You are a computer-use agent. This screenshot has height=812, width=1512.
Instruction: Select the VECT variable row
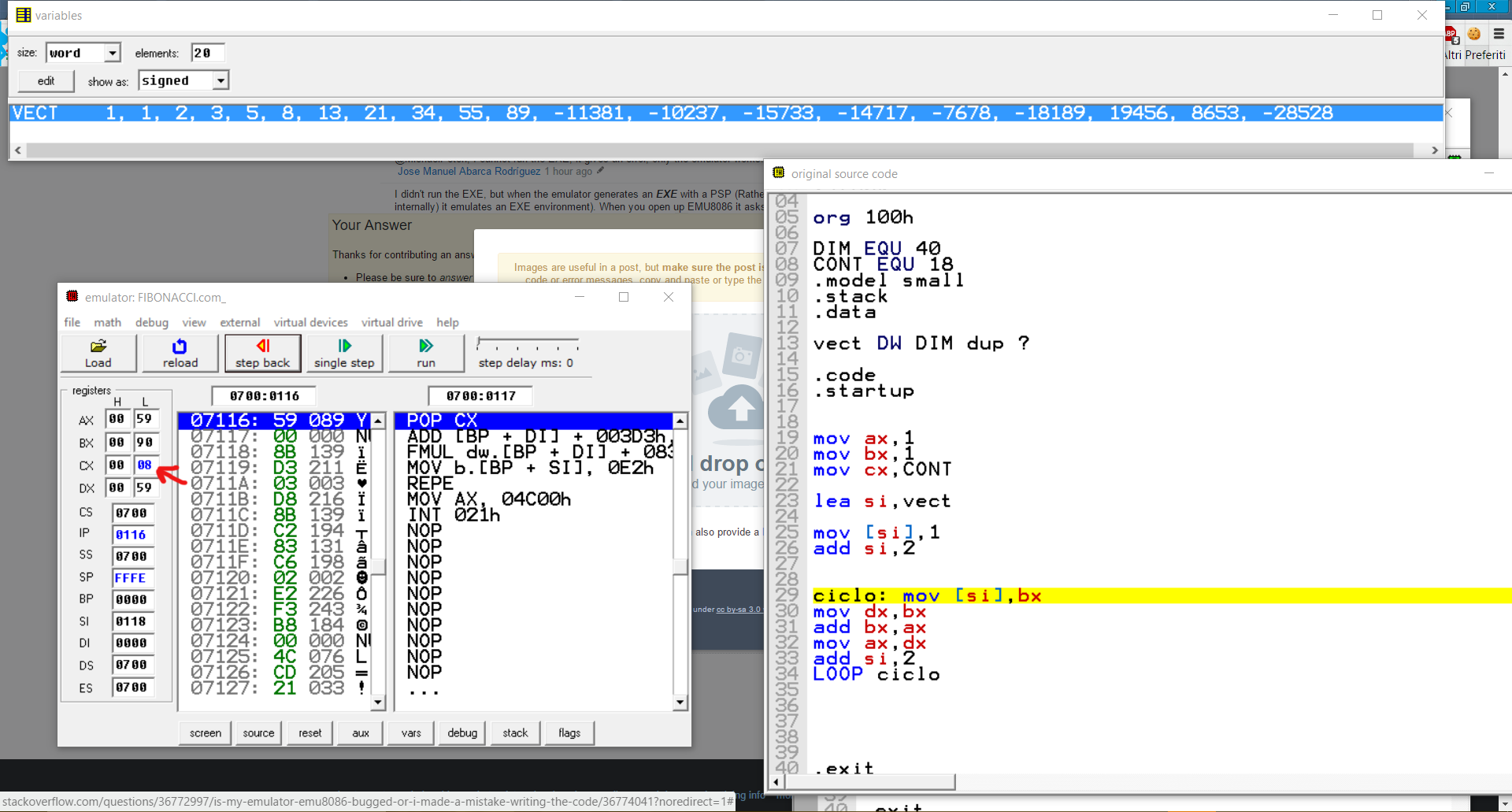[725, 113]
